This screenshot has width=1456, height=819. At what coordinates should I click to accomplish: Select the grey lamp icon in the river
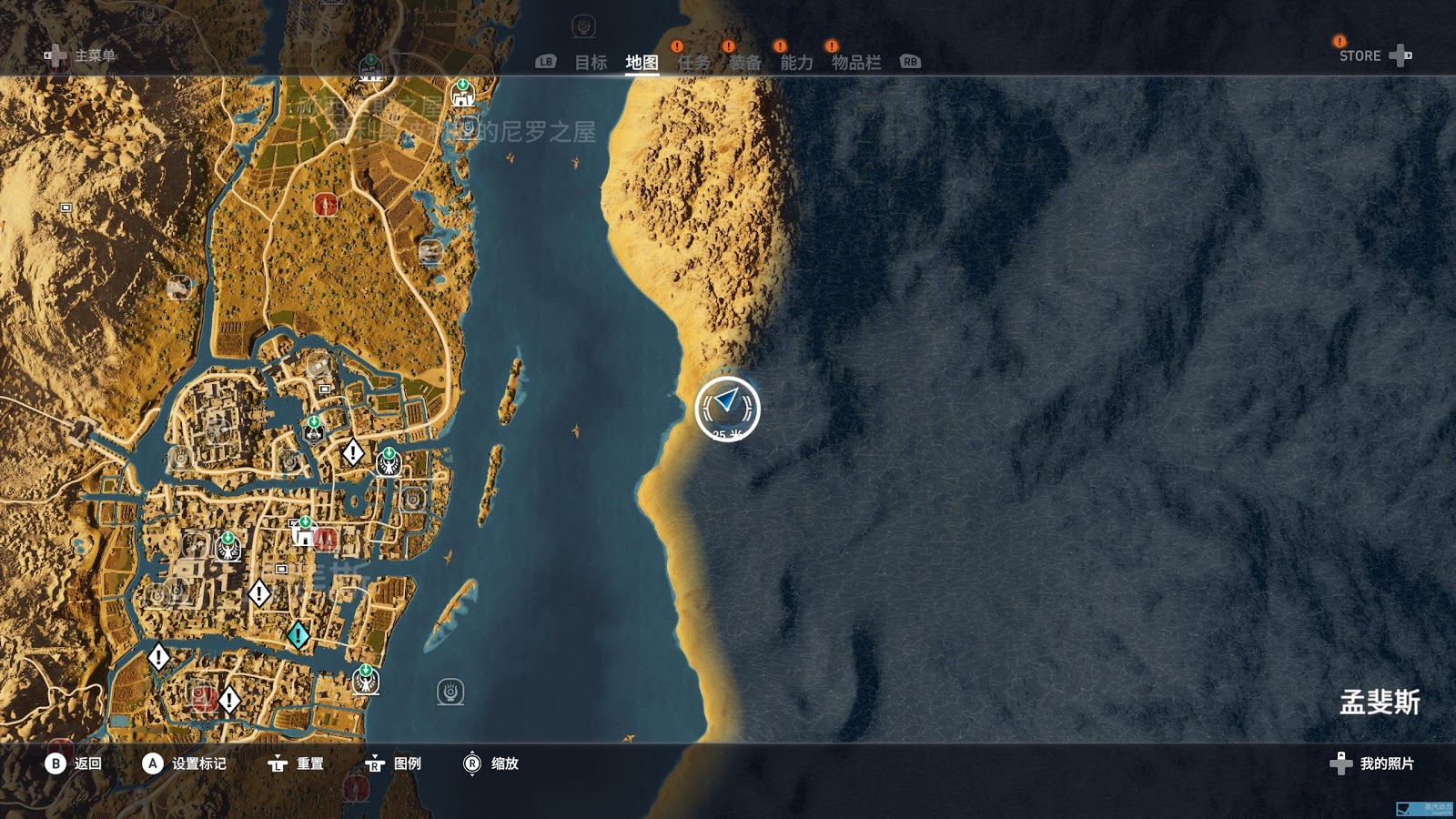(450, 692)
